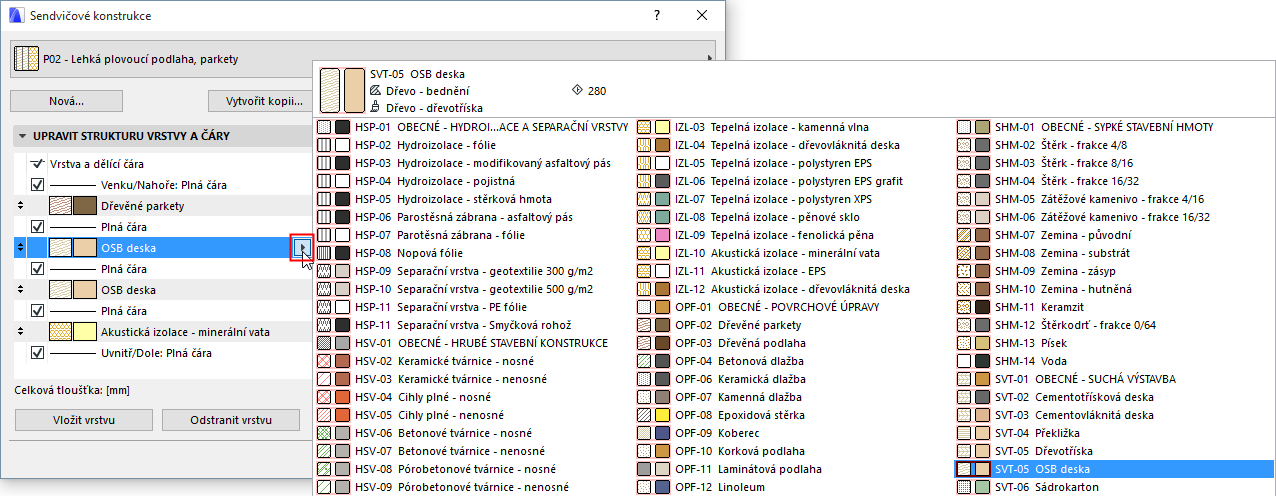Choose HSP-06 Parotěsná zábrana - asfaltový pás
The image size is (1276, 496).
pyautogui.click(x=472, y=217)
